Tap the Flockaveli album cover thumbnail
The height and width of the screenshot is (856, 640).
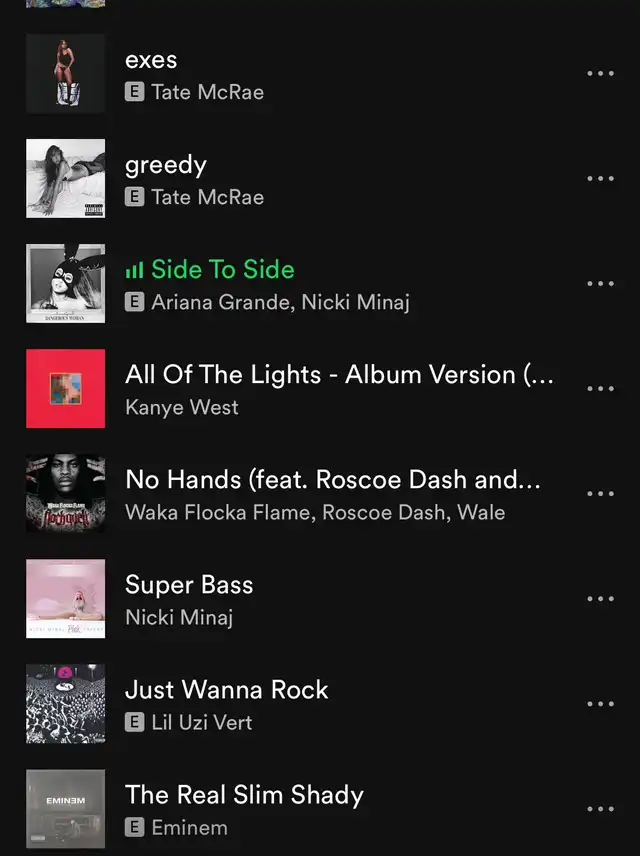click(66, 494)
